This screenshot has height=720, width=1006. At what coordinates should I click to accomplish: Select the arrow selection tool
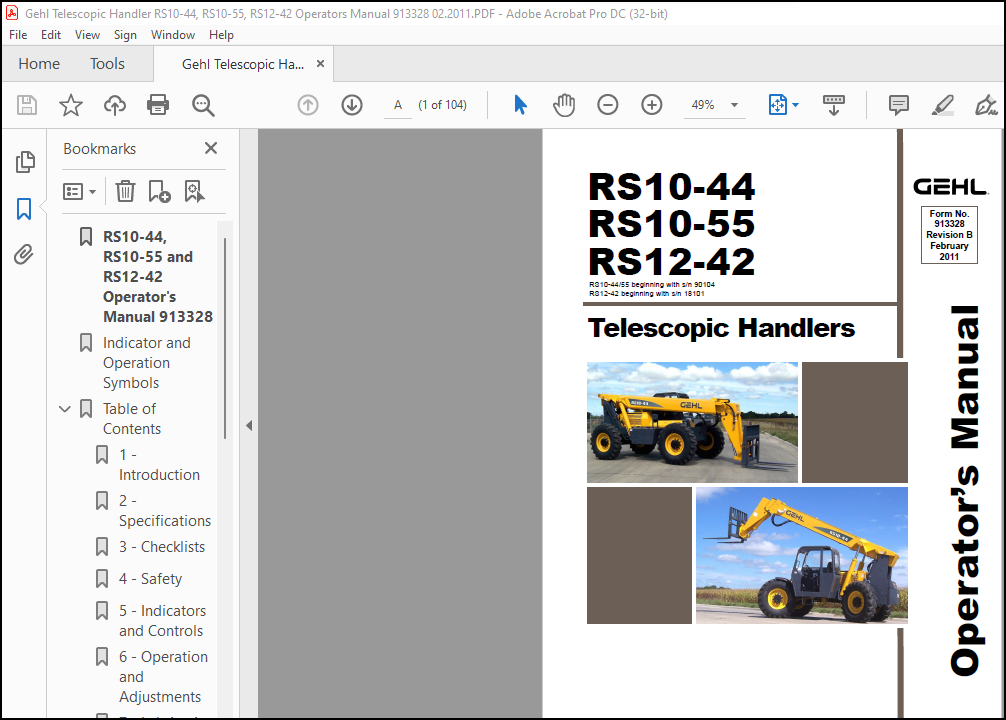[520, 105]
